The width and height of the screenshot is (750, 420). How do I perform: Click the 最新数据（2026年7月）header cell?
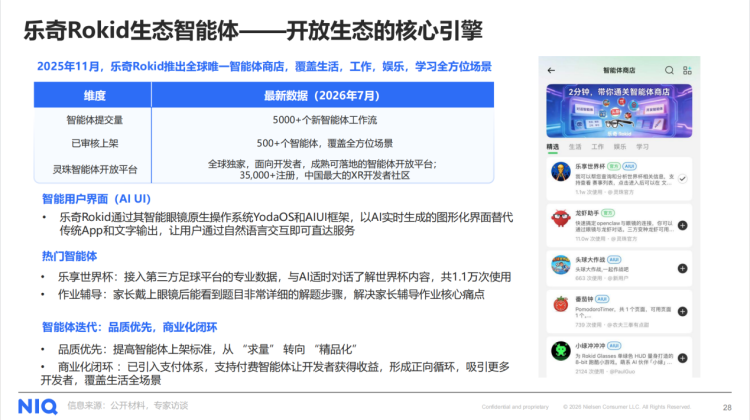pos(322,95)
